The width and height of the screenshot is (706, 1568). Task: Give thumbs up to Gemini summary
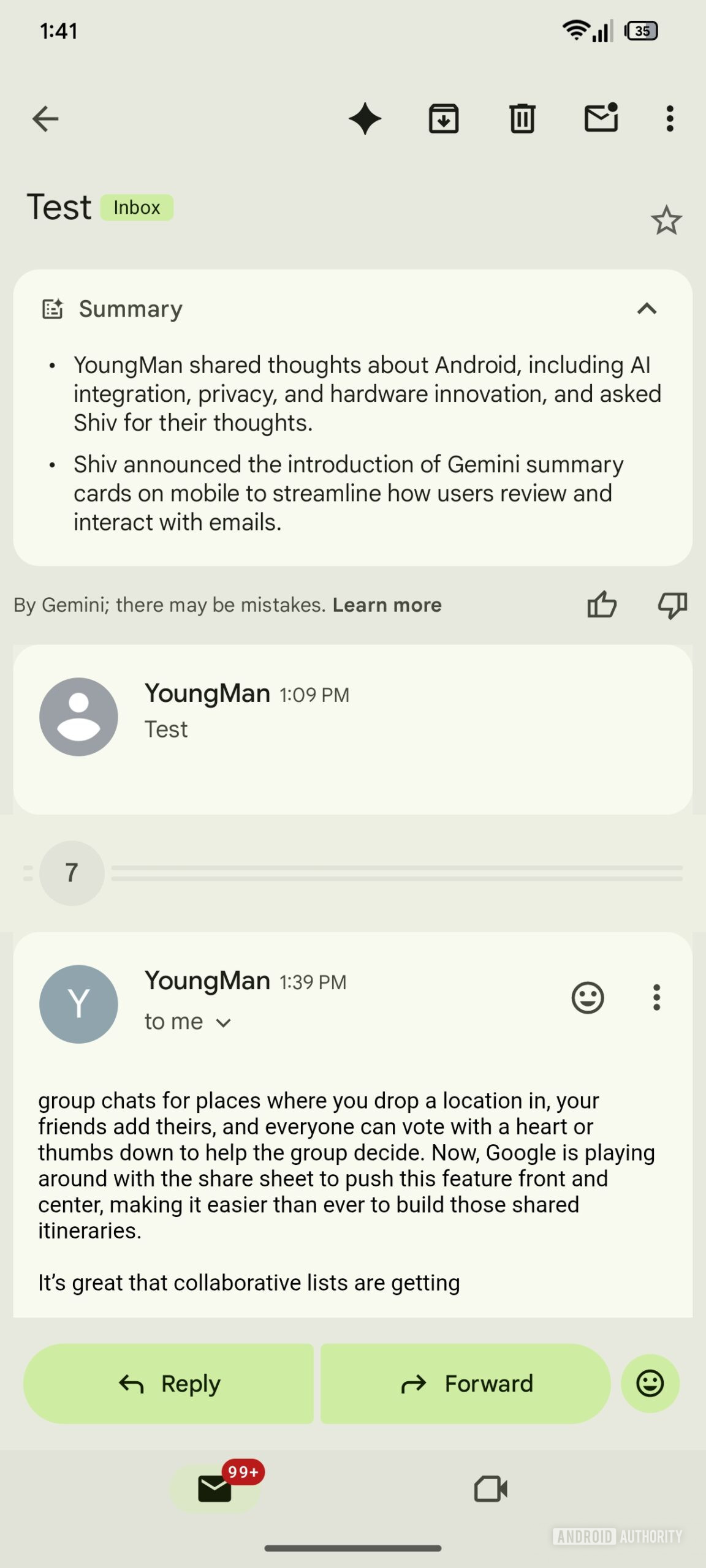tap(602, 605)
